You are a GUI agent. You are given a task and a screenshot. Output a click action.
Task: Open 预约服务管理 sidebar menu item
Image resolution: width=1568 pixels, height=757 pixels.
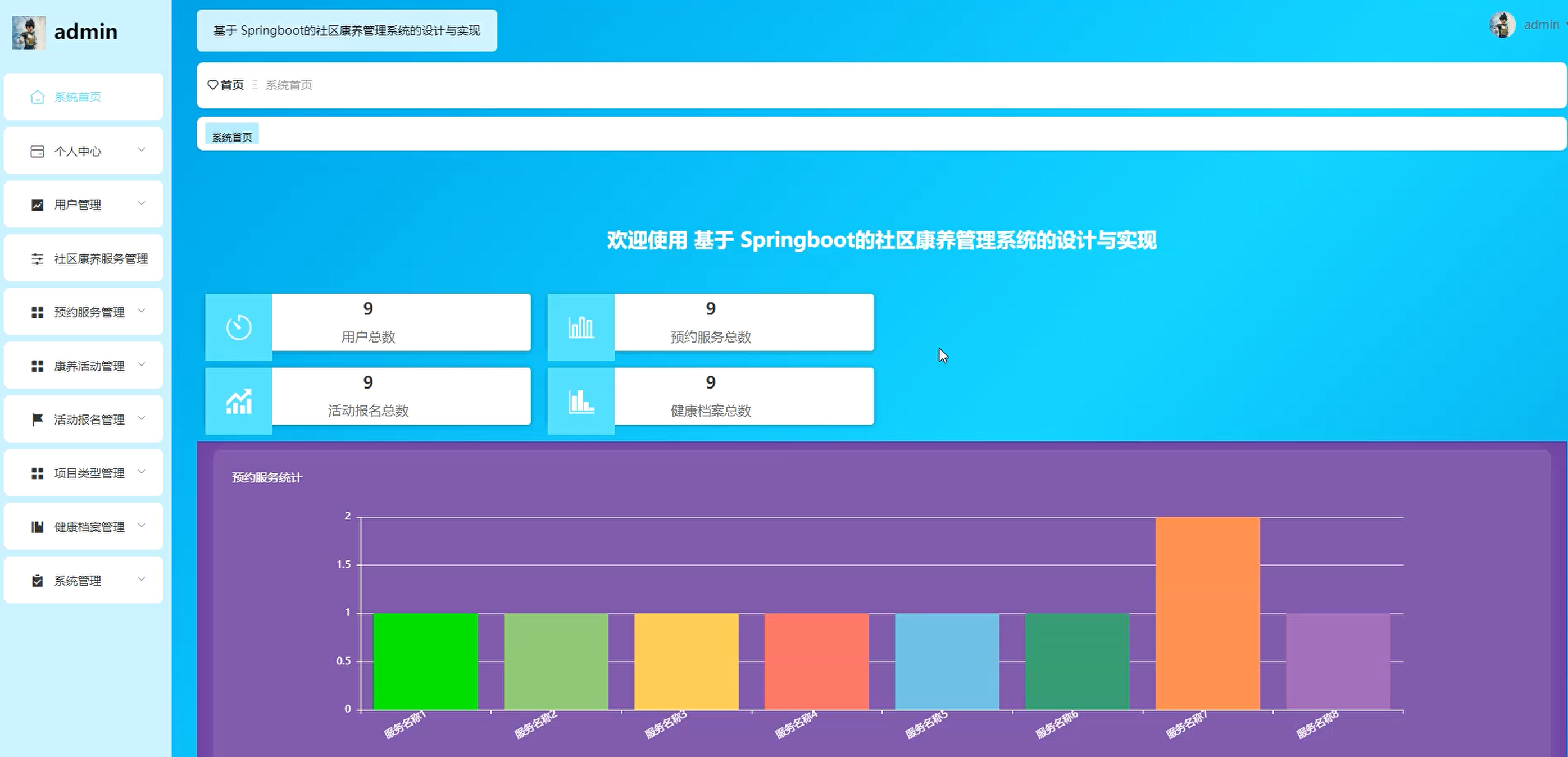(83, 312)
